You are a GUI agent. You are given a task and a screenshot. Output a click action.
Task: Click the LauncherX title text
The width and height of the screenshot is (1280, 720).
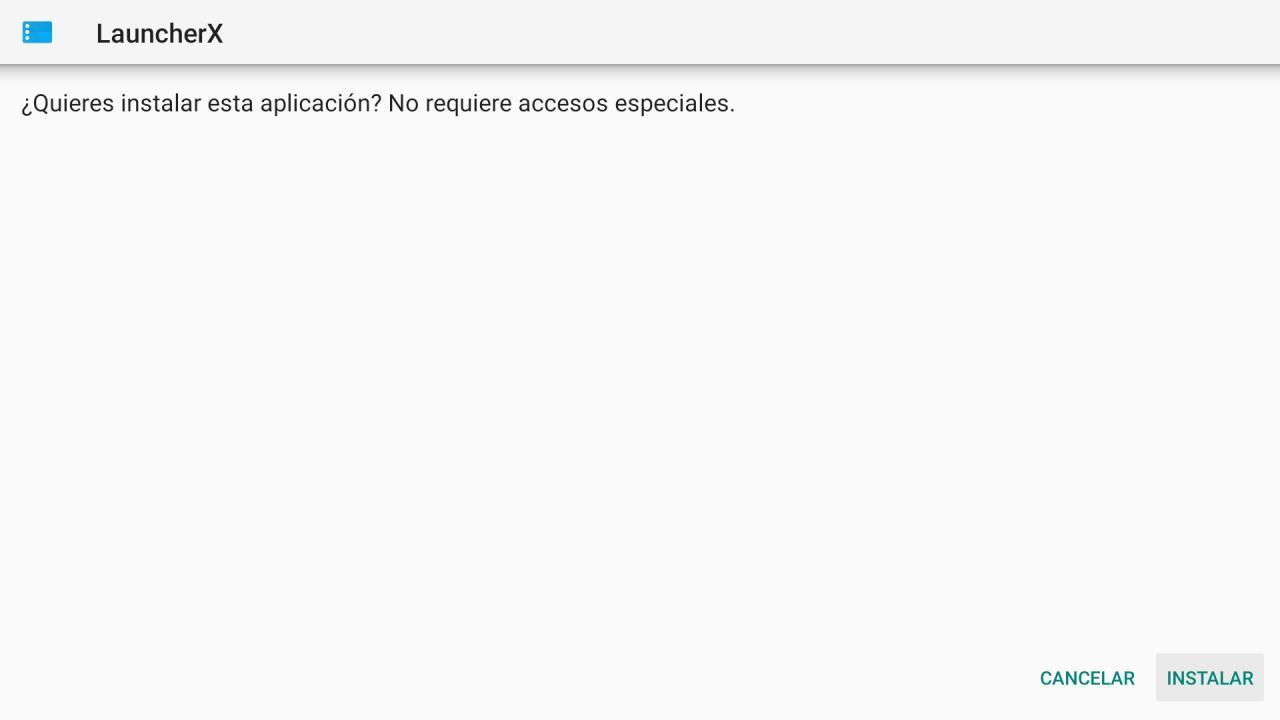[159, 33]
